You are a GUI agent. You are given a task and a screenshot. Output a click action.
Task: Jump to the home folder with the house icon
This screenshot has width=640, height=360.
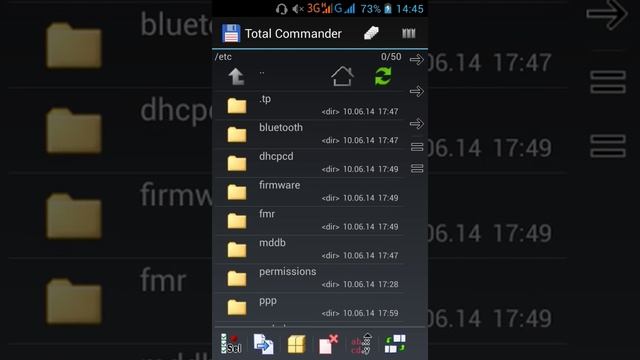tap(342, 76)
